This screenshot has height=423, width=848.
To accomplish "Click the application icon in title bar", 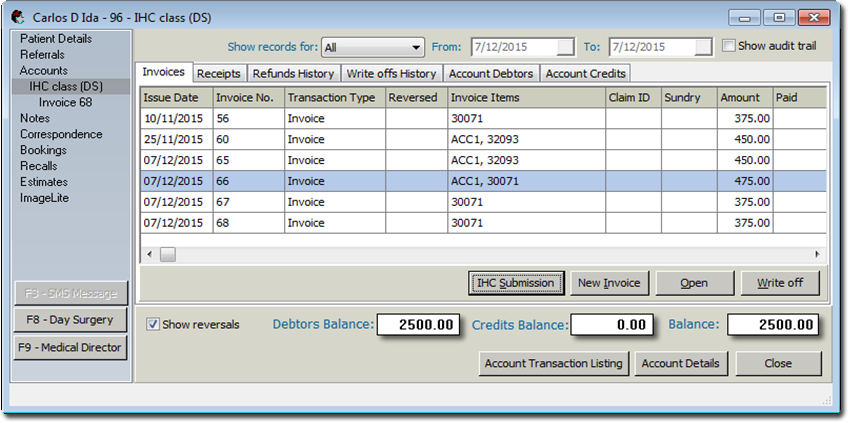I will point(17,17).
